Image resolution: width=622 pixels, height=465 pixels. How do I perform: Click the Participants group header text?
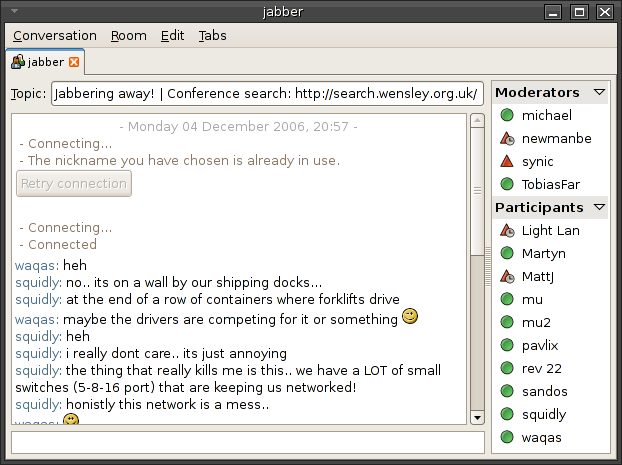[x=539, y=208]
